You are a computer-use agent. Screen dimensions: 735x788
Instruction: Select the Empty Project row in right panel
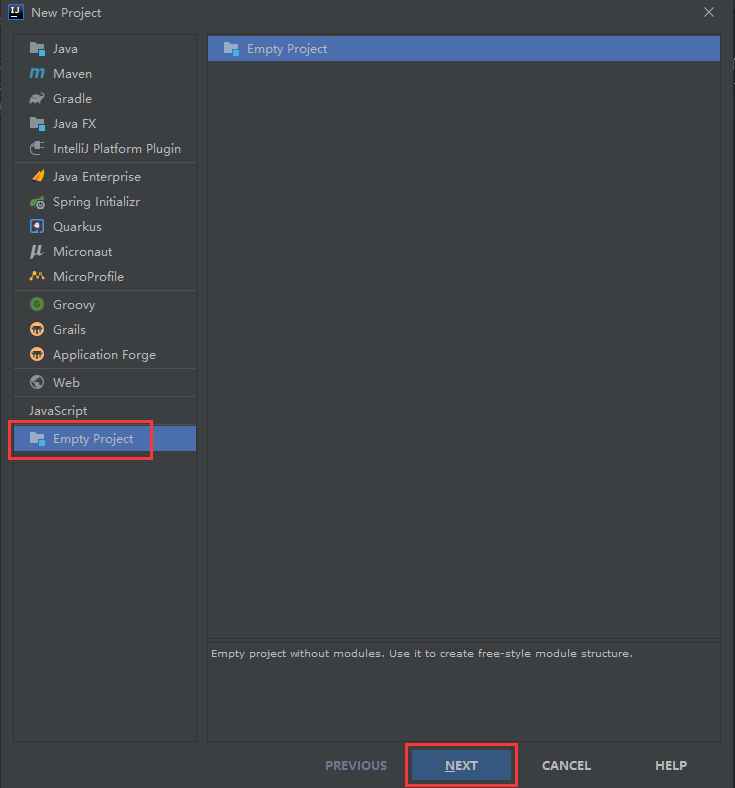click(x=464, y=48)
